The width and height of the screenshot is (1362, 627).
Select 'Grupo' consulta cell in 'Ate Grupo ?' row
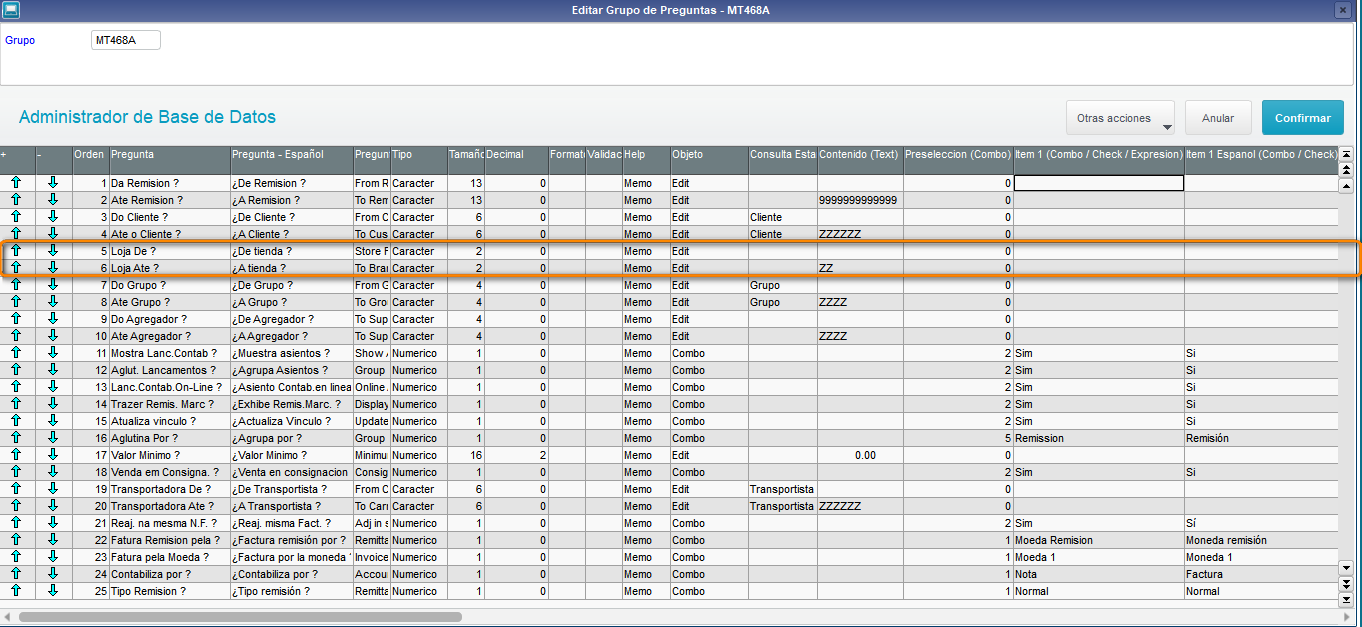[x=782, y=302]
